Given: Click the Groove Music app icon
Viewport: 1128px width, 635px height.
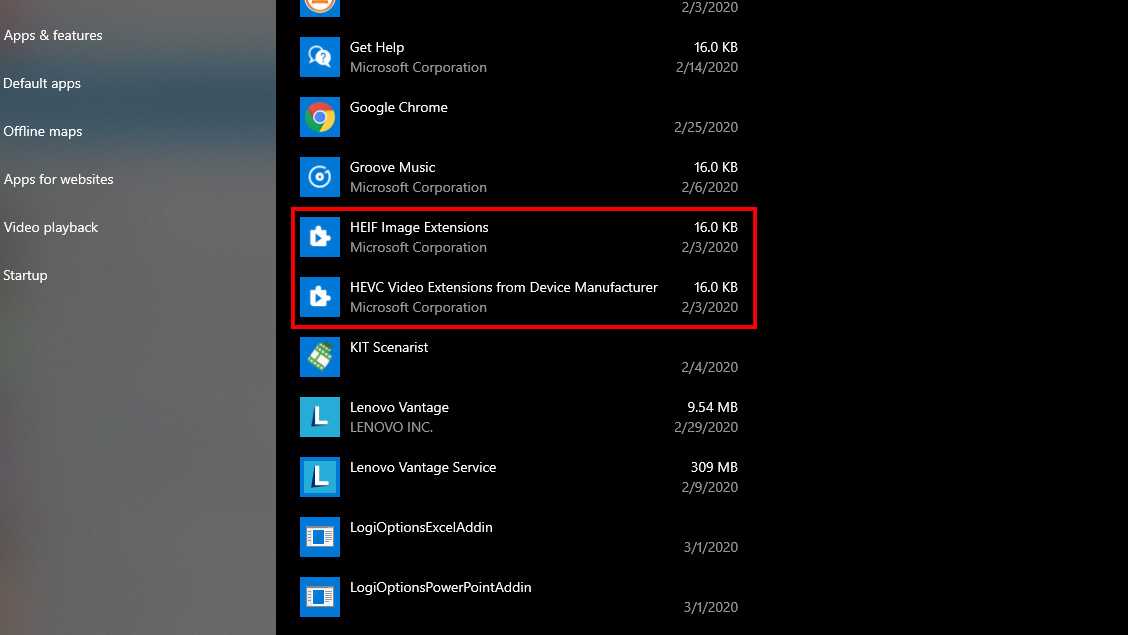Looking at the screenshot, I should click(320, 177).
